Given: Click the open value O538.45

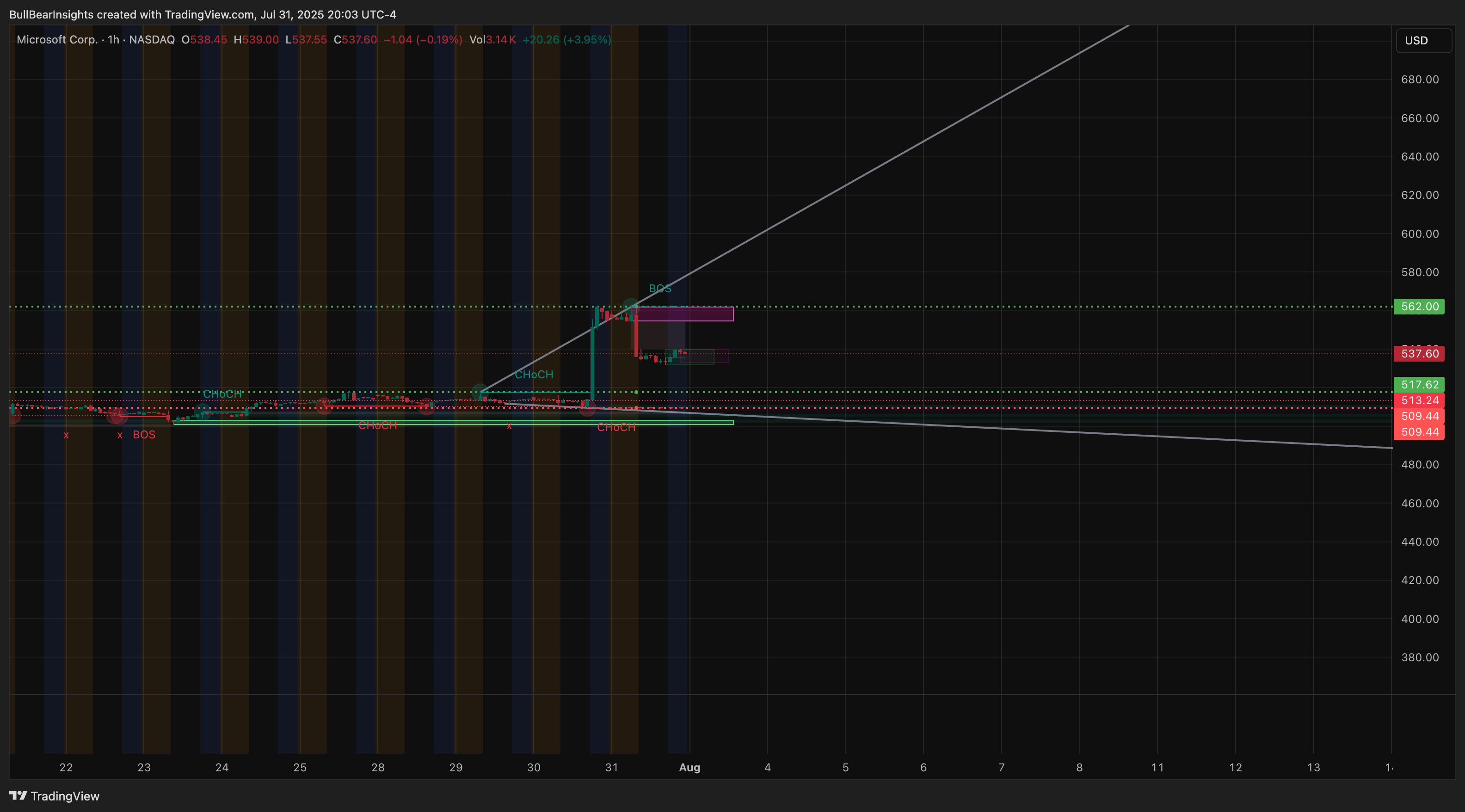Looking at the screenshot, I should [x=204, y=39].
